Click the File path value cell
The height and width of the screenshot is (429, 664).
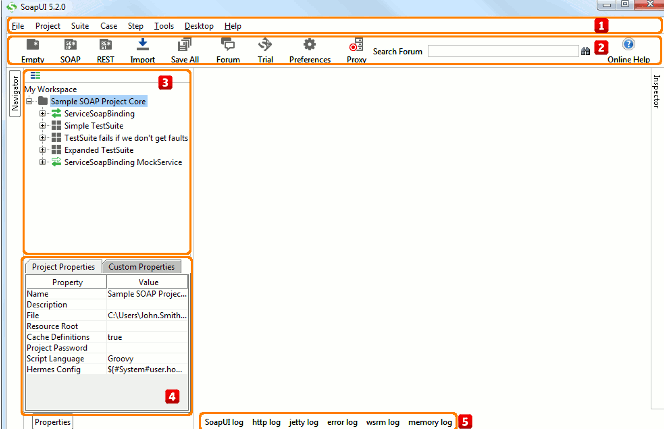tap(147, 315)
